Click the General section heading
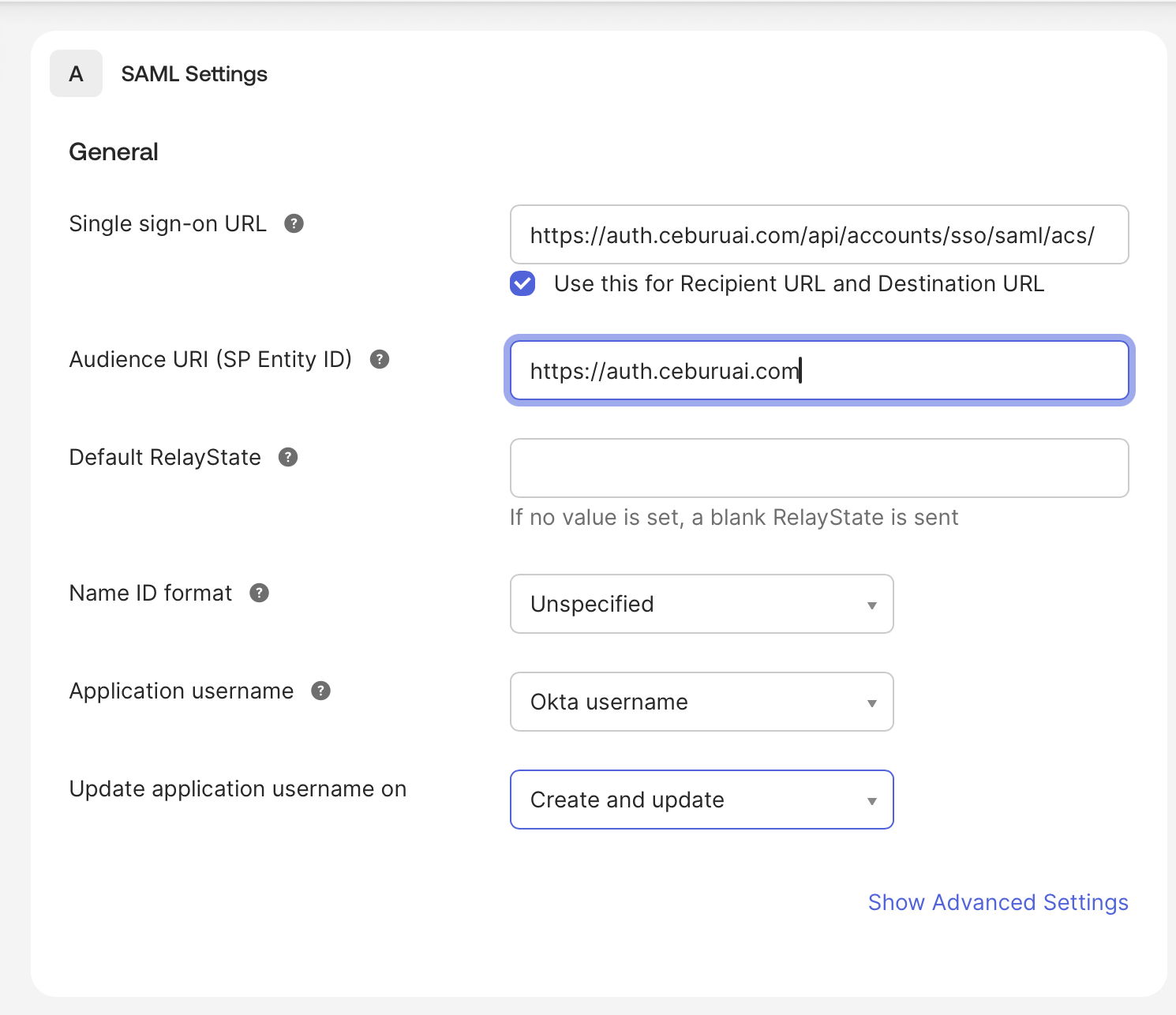The image size is (1176, 1015). (x=114, y=152)
